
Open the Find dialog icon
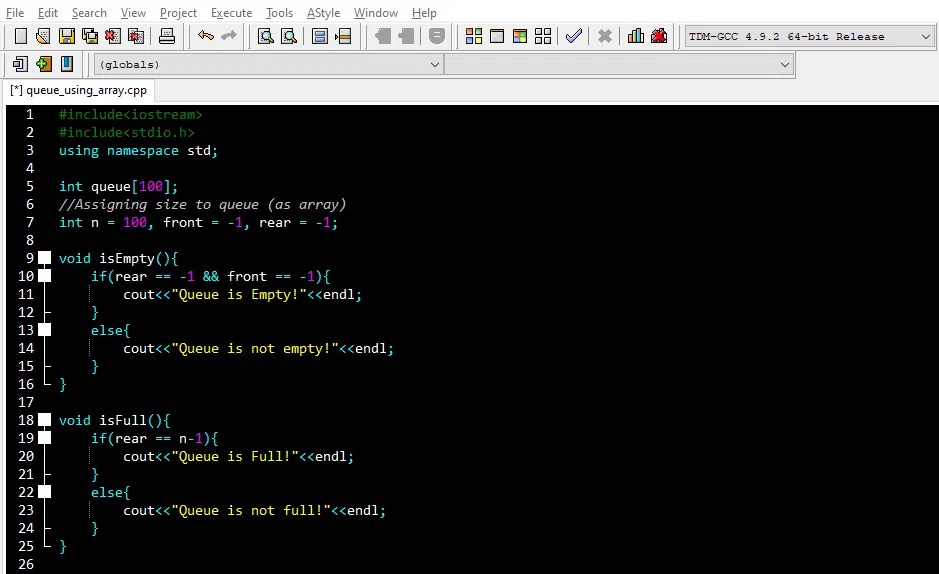pos(265,37)
